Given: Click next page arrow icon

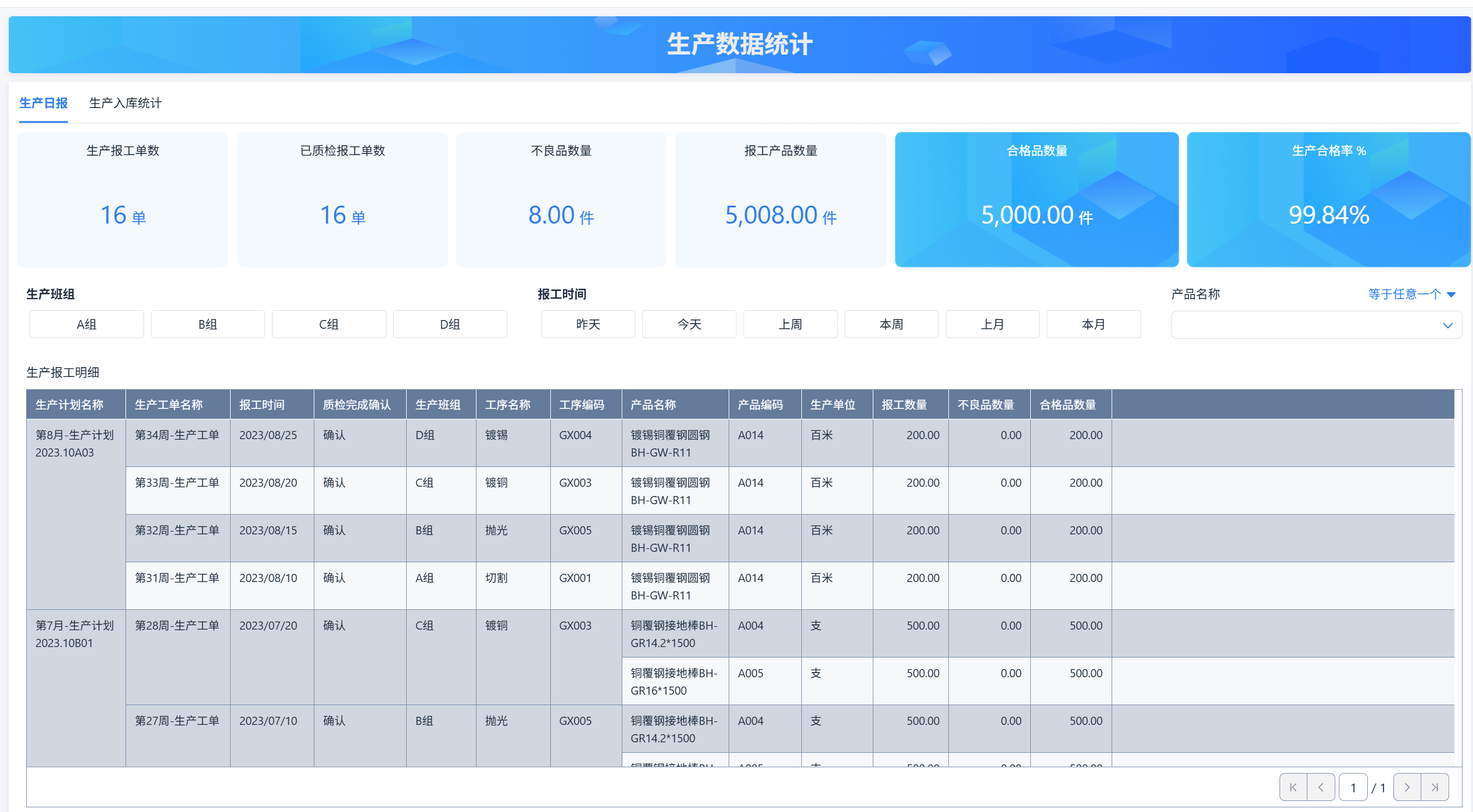Looking at the screenshot, I should click(1407, 787).
